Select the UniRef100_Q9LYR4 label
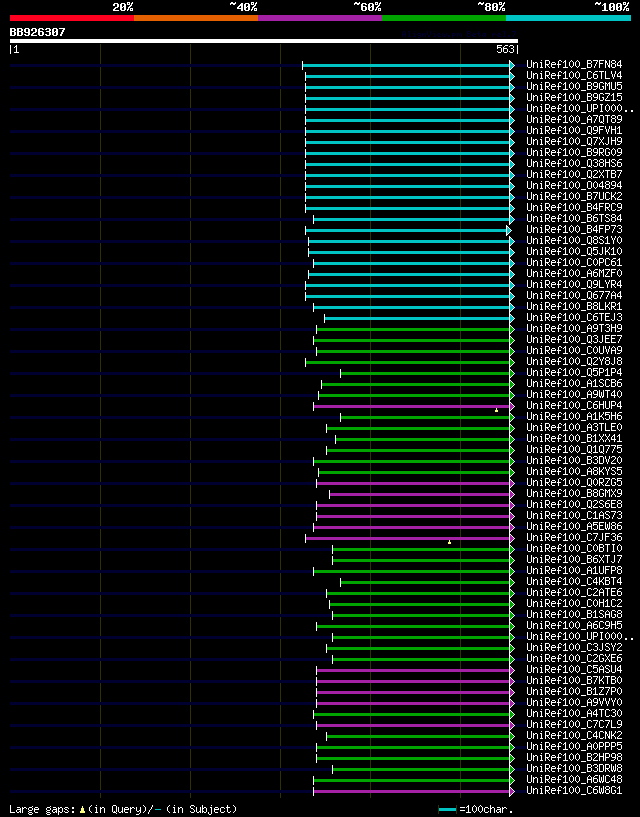The width and height of the screenshot is (640, 817). [x=574, y=284]
